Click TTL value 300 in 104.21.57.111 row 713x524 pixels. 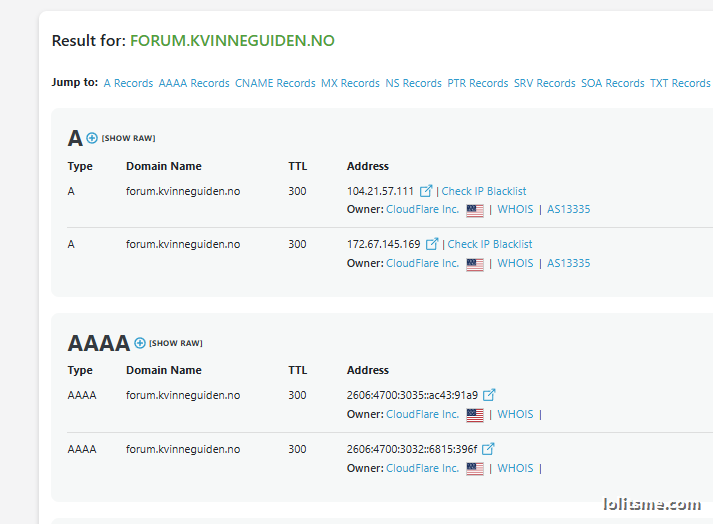(x=297, y=191)
